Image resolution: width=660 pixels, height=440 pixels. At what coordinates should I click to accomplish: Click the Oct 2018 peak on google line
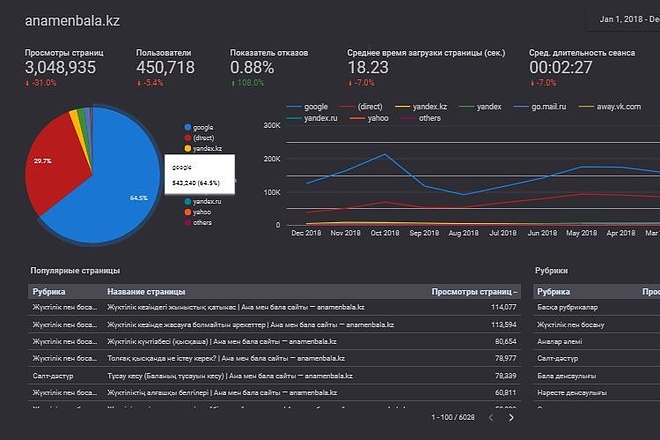point(385,154)
